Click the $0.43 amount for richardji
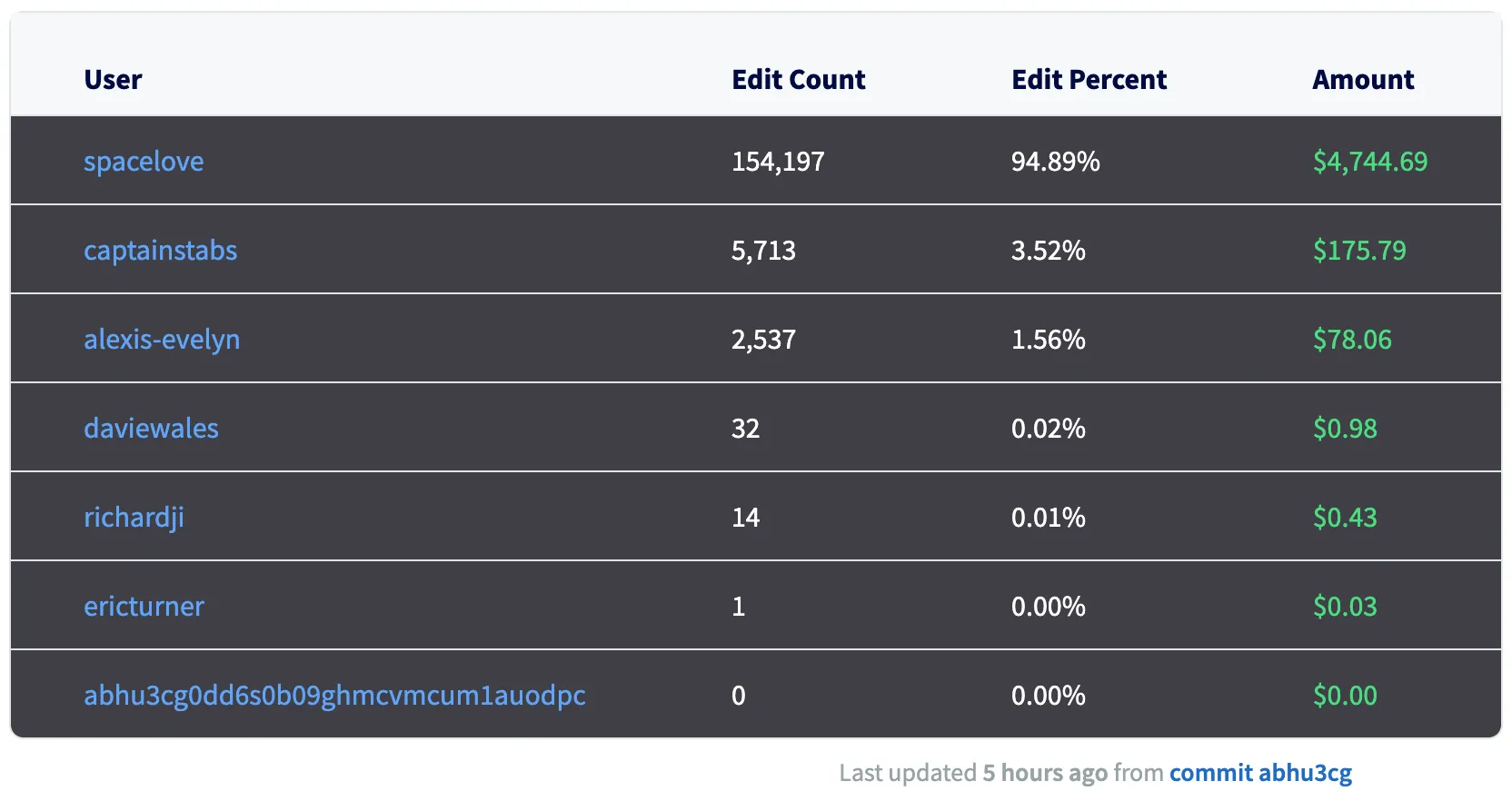This screenshot has height=801, width=1512. tap(1344, 518)
